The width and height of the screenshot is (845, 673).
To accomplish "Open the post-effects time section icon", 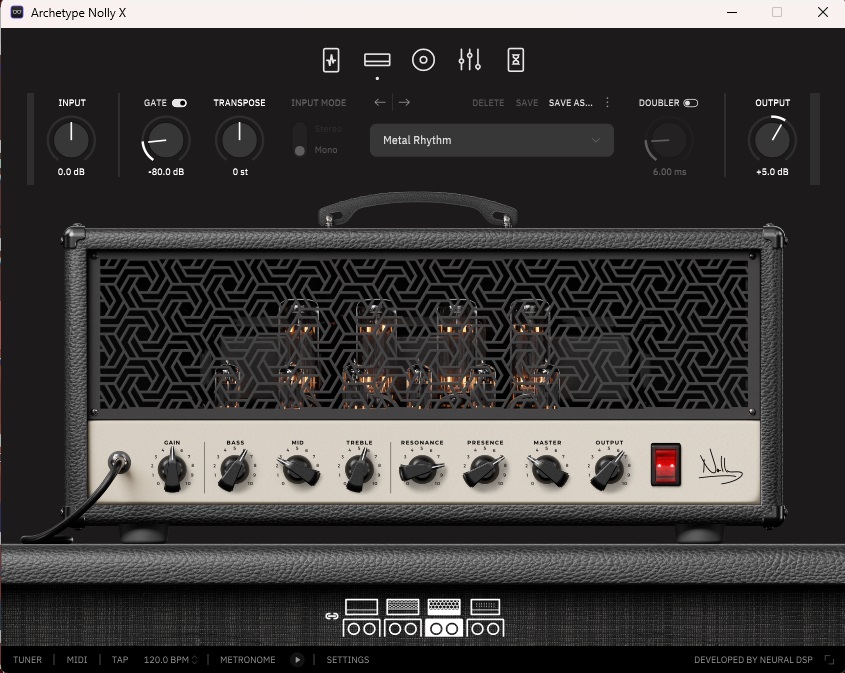I will (x=516, y=60).
